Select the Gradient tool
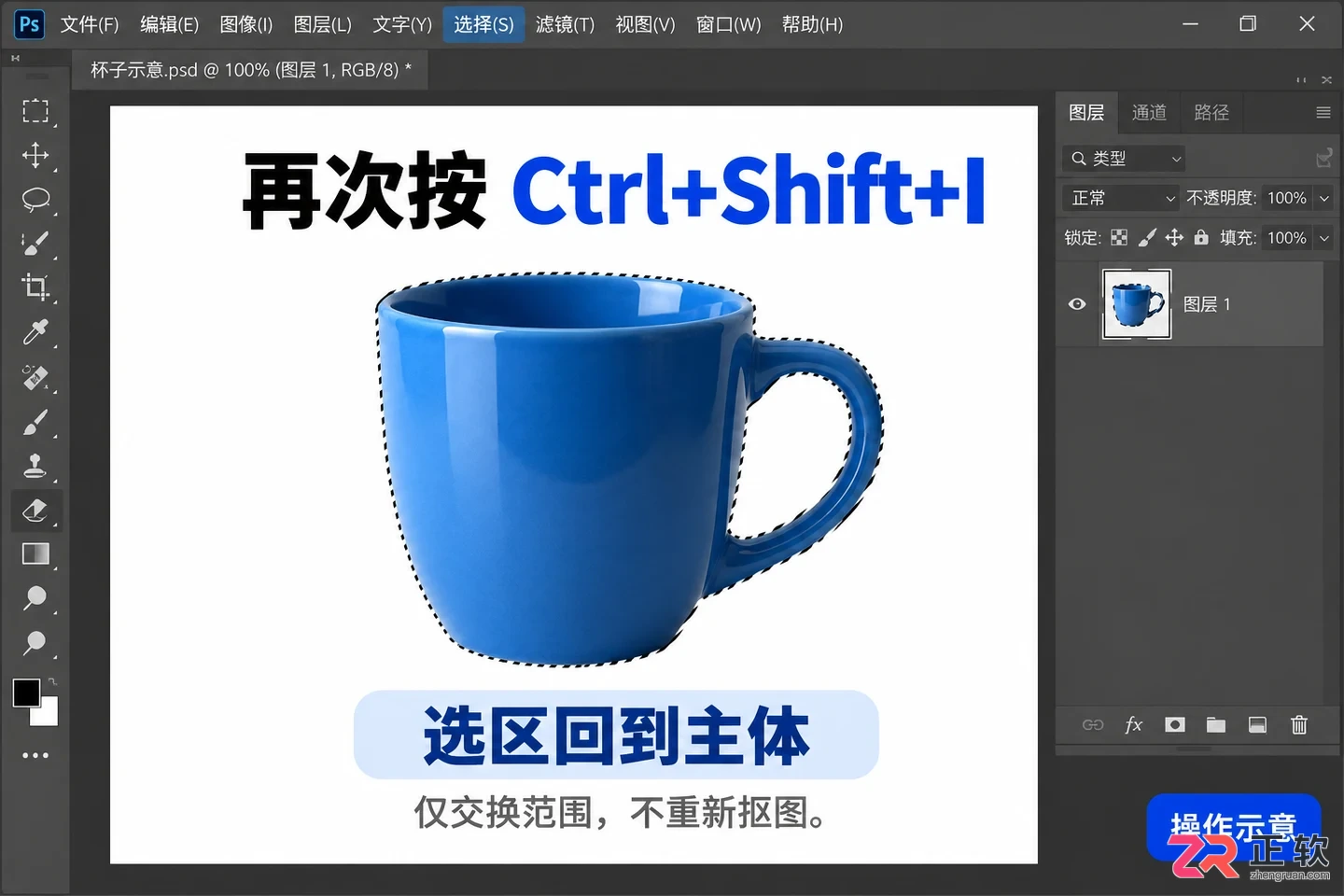 (35, 553)
